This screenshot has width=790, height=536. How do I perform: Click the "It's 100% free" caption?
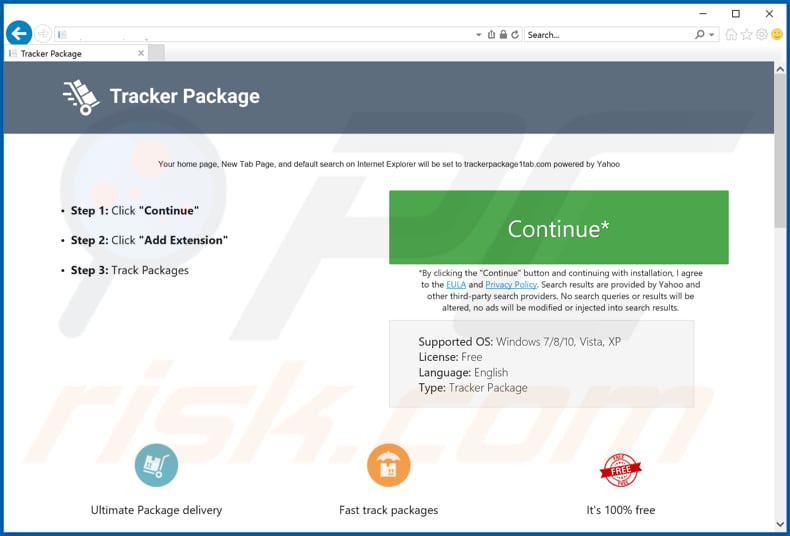[x=621, y=510]
